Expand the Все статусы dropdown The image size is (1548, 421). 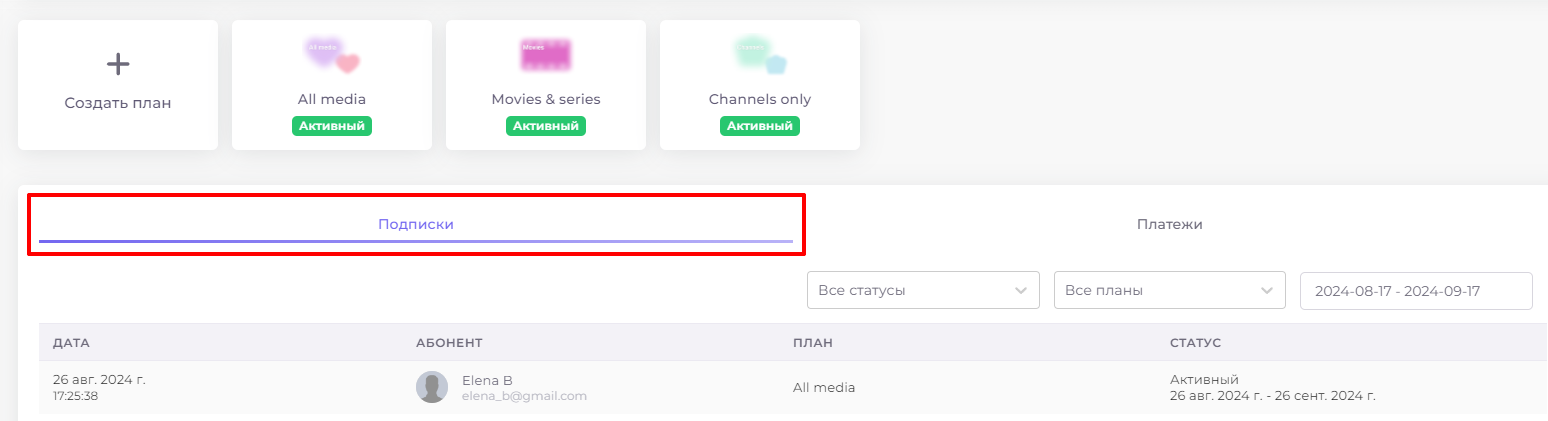tap(923, 291)
